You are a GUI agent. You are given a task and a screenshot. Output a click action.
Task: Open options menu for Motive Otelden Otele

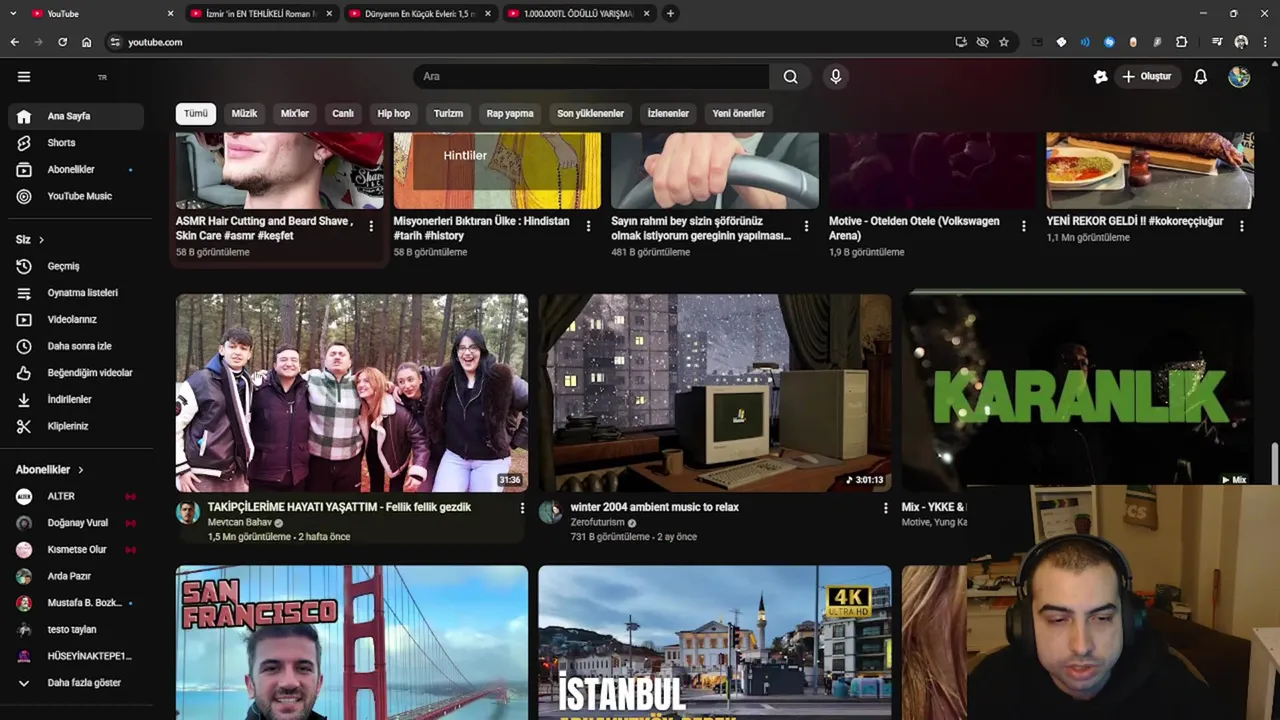pyautogui.click(x=1023, y=227)
